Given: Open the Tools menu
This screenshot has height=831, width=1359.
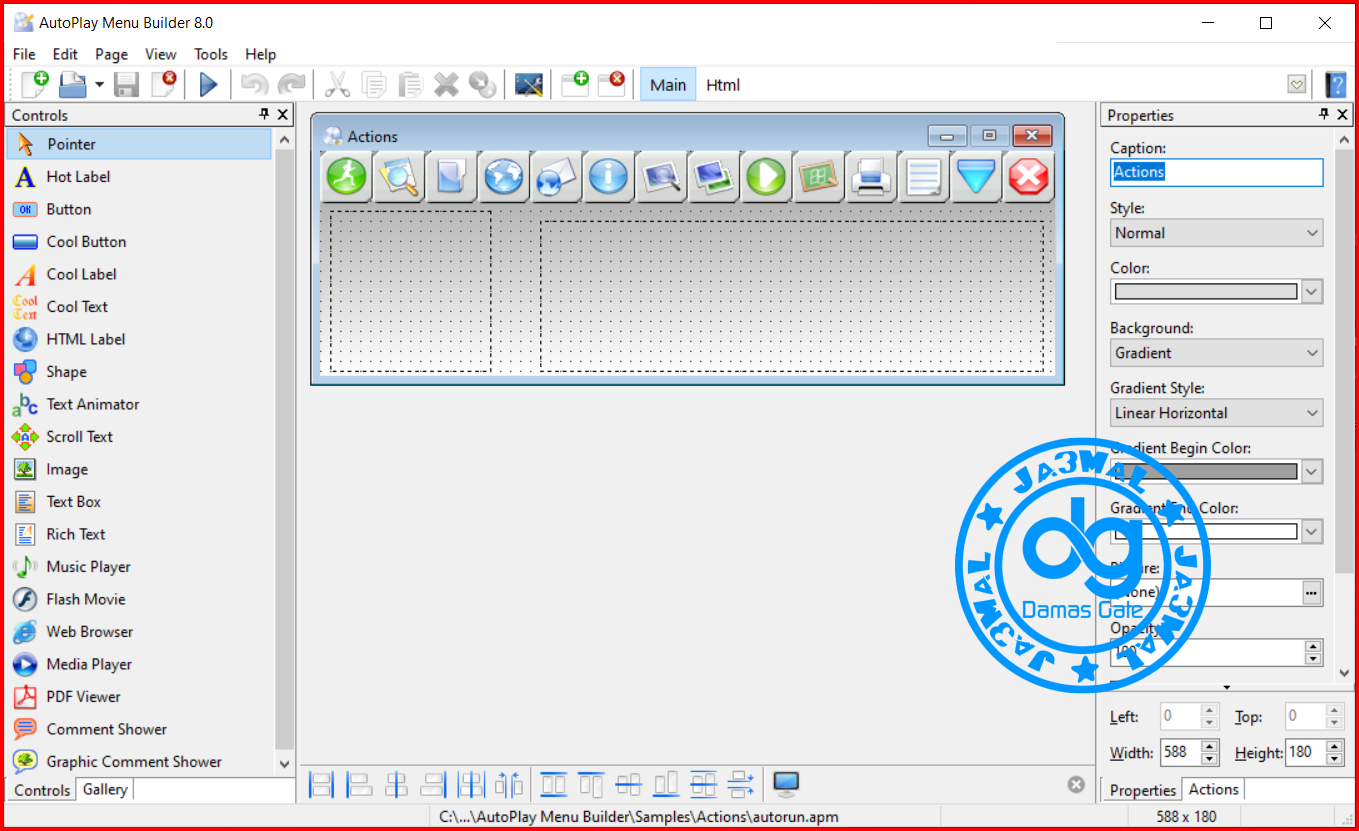Looking at the screenshot, I should point(211,54).
